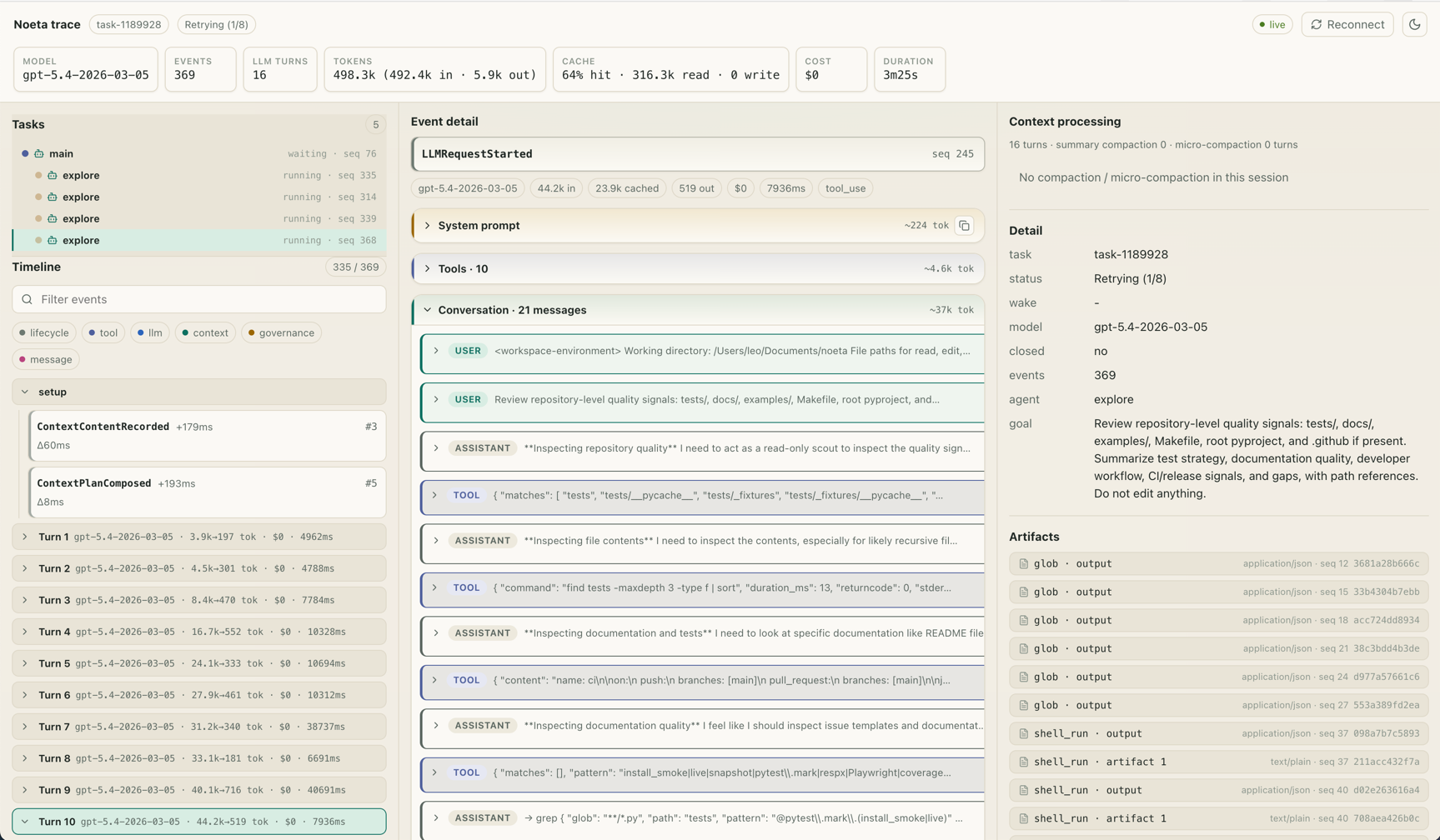Focus the Filter events input
1440x840 pixels.
coord(199,299)
